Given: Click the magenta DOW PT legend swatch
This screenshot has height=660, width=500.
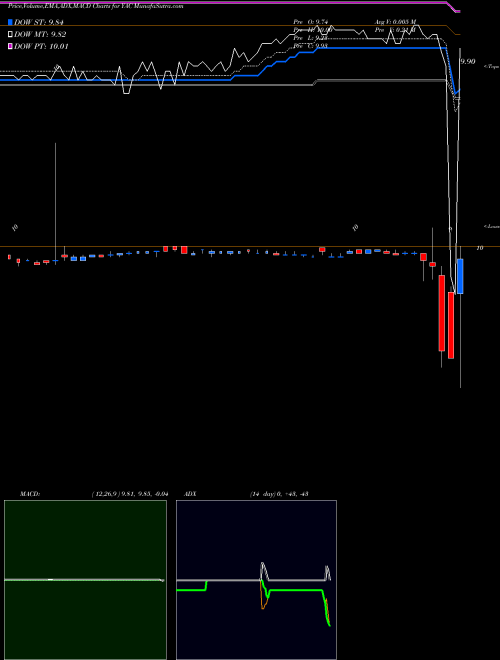Looking at the screenshot, I should (11, 46).
